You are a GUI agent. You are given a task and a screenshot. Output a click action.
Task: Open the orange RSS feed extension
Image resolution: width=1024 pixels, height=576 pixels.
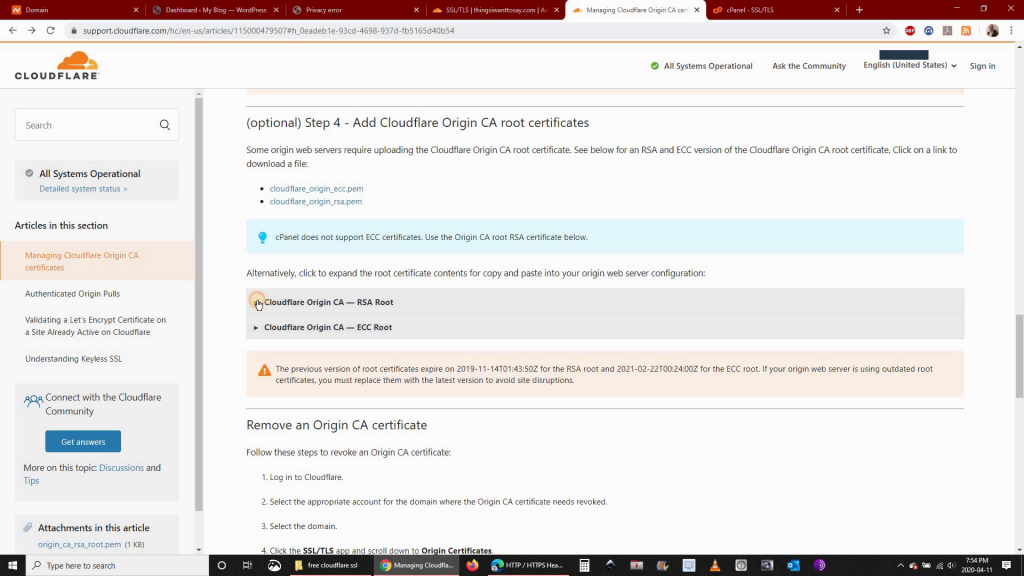click(966, 31)
